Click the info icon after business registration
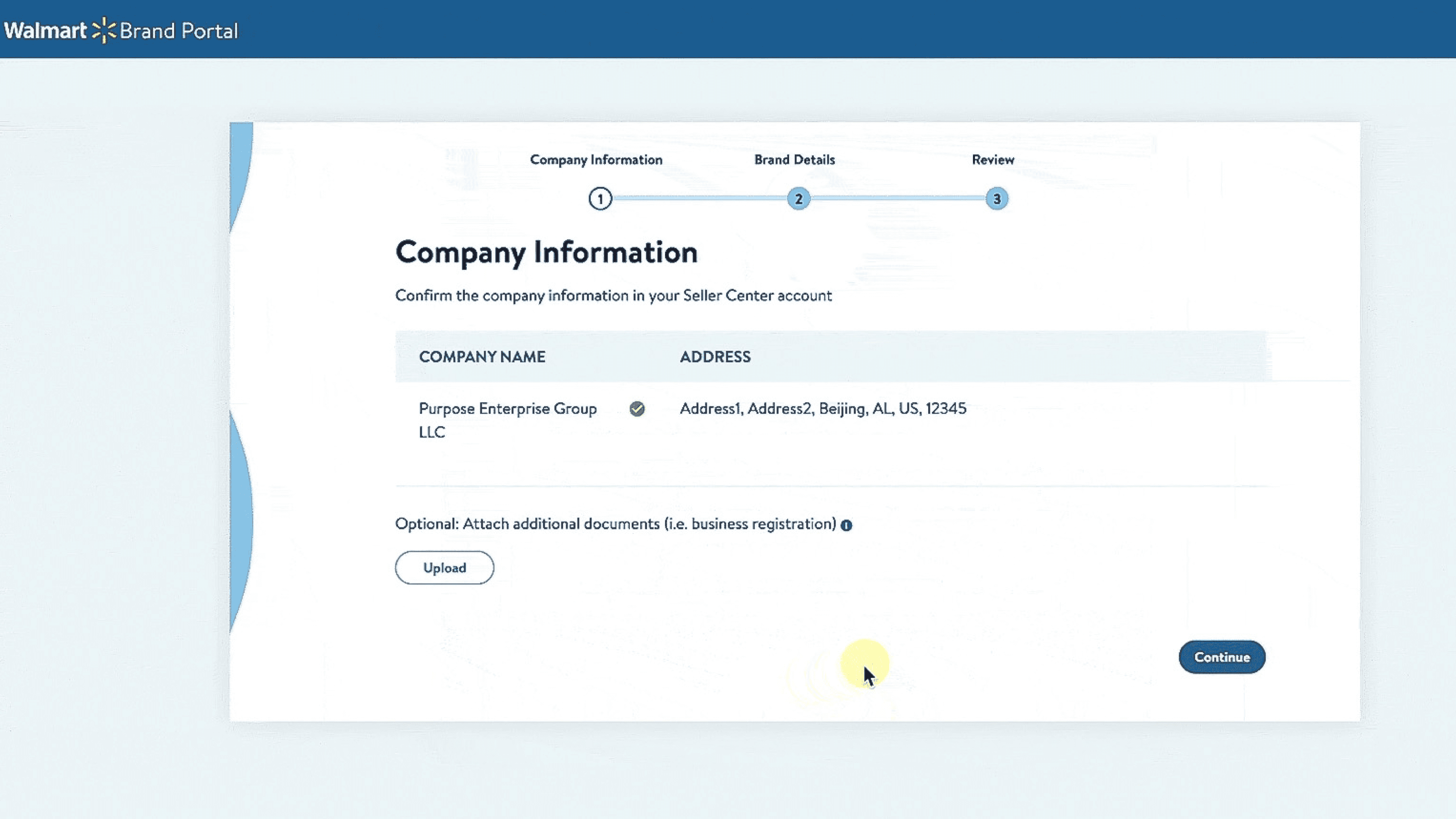 pos(846,525)
